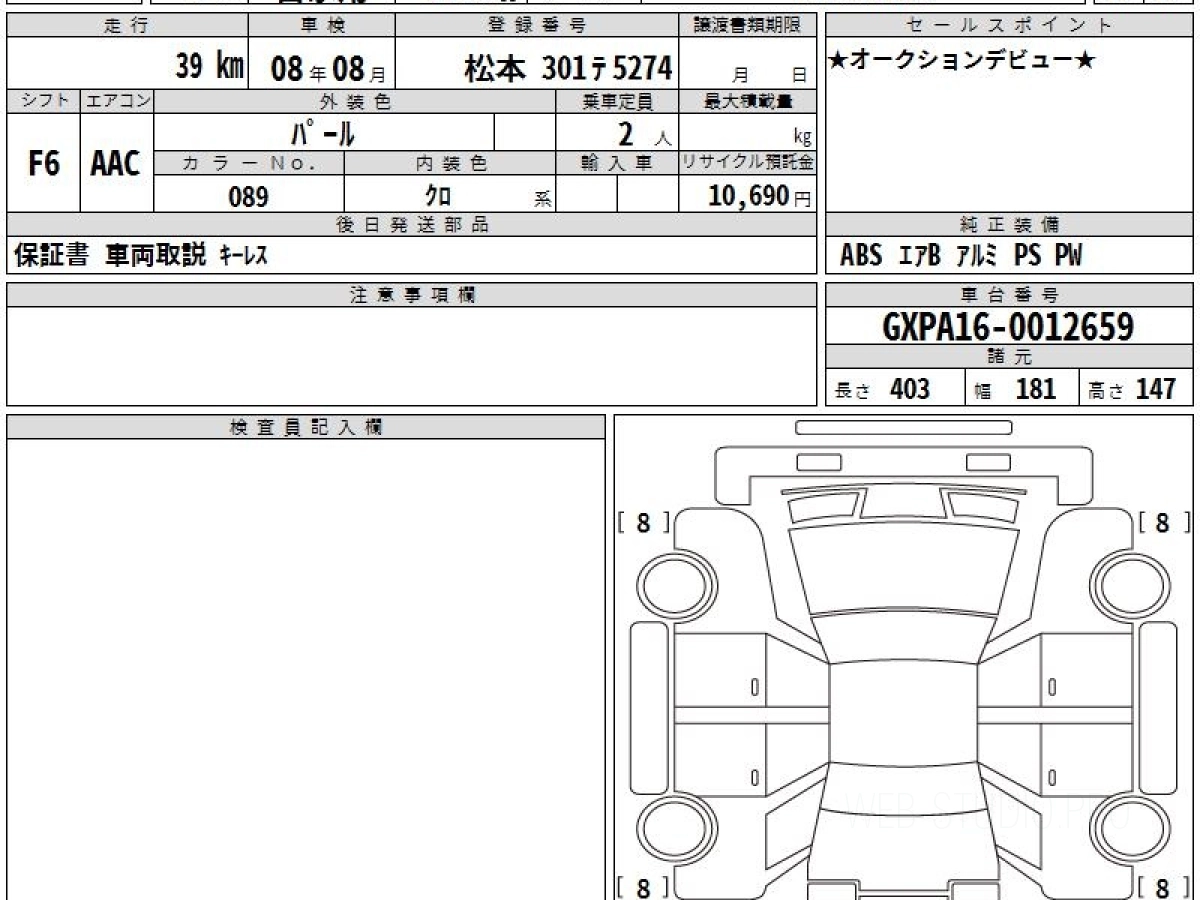Select exterior color パール

pos(323,132)
